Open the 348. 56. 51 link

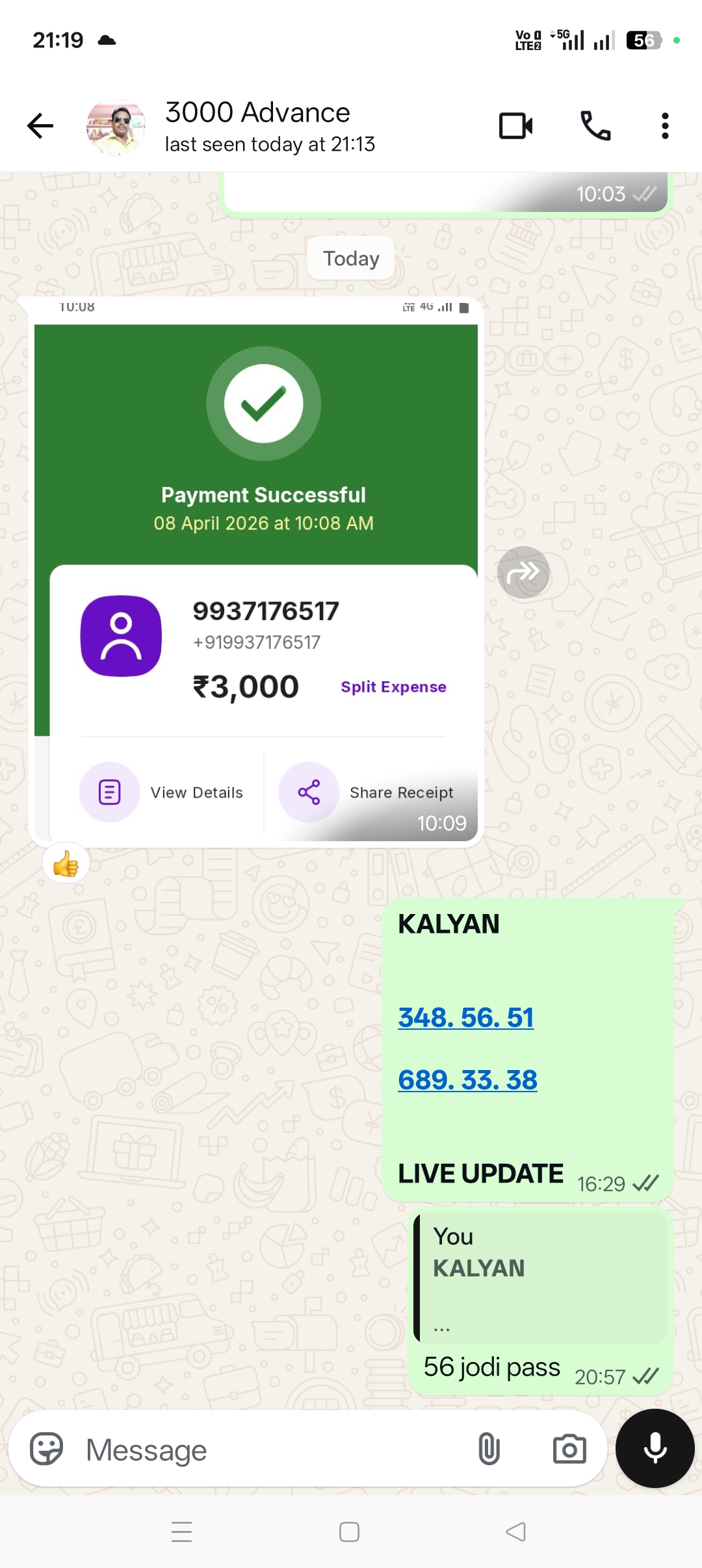click(466, 1017)
